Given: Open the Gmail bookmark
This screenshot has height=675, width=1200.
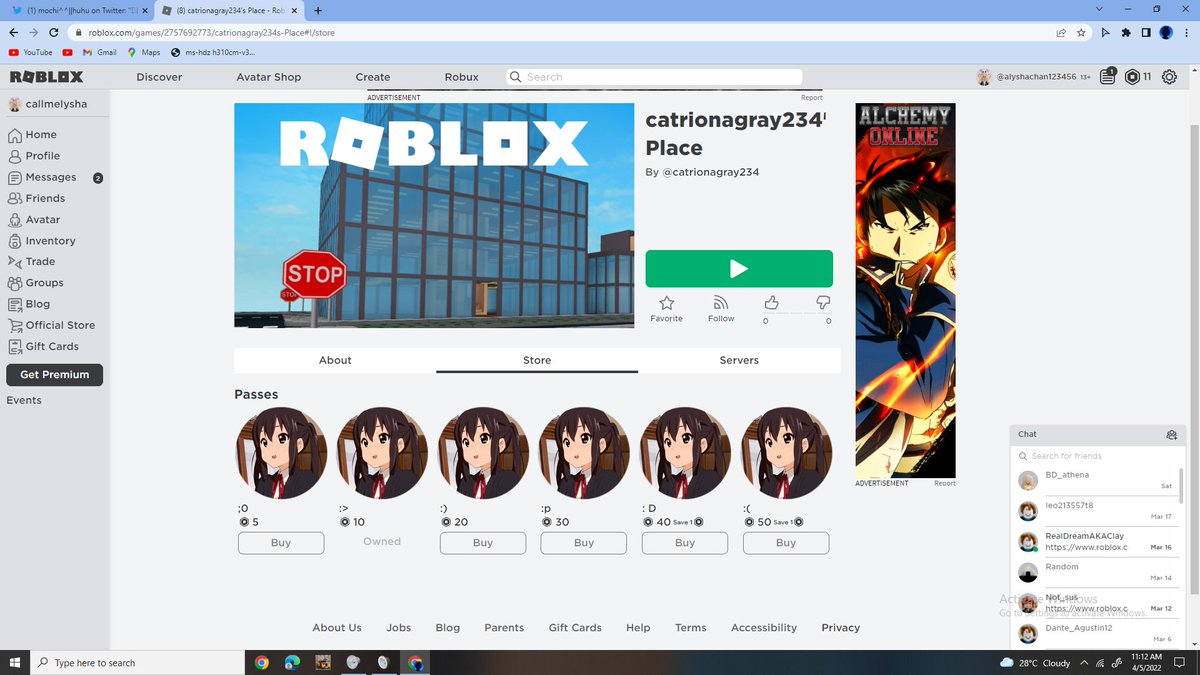Looking at the screenshot, I should click(99, 52).
